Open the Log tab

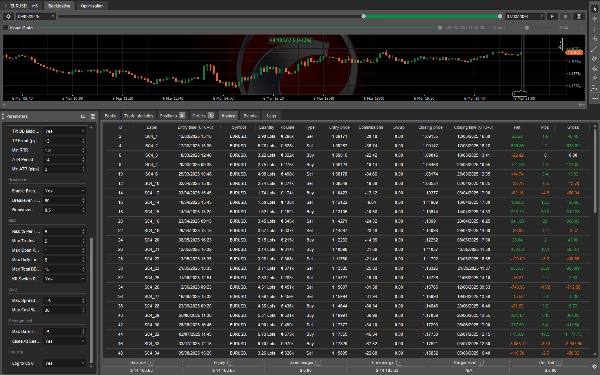pos(271,116)
